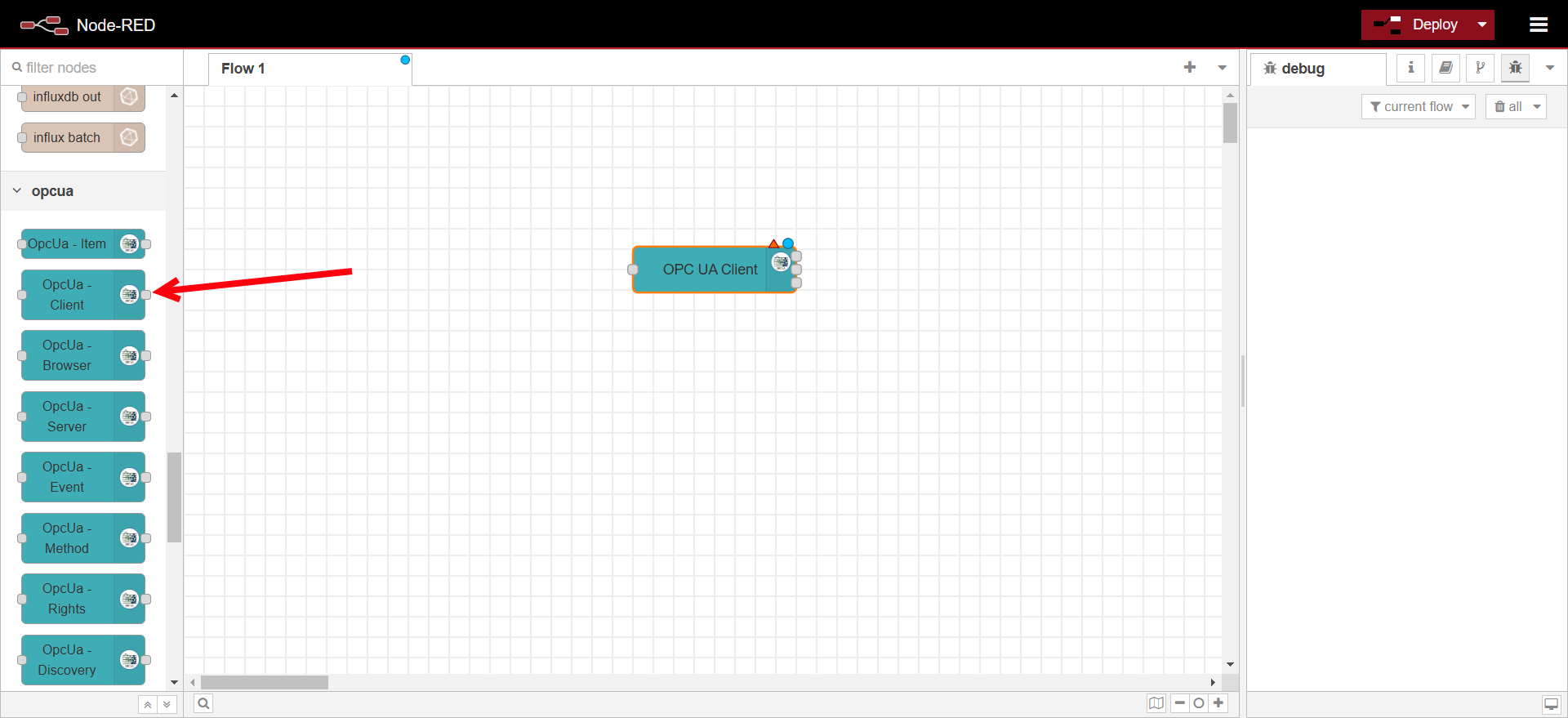The image size is (1568, 718).
Task: Click the palette scroll up arrow
Action: click(x=174, y=96)
